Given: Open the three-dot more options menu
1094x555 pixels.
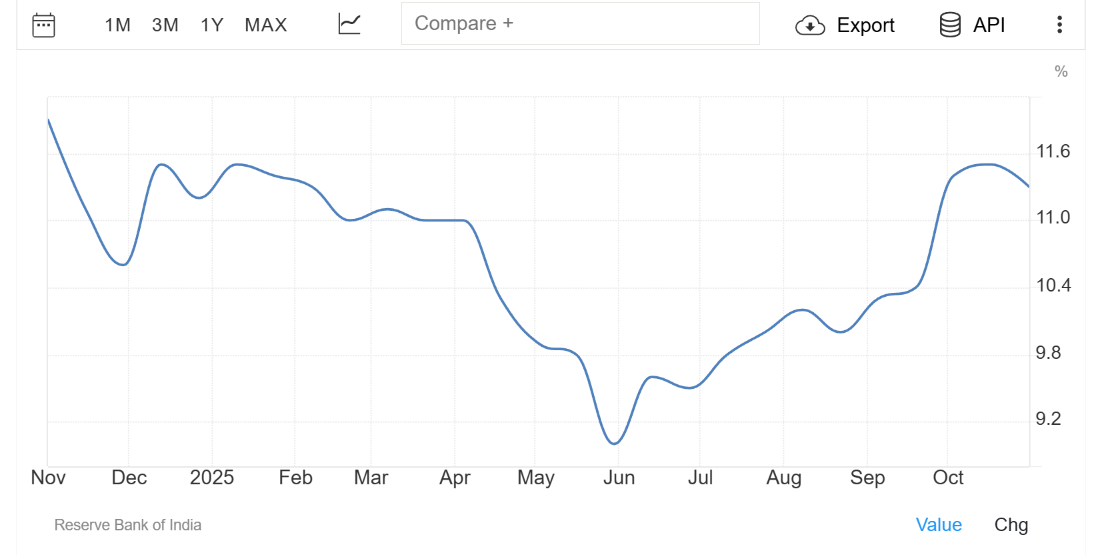Looking at the screenshot, I should pyautogui.click(x=1059, y=25).
